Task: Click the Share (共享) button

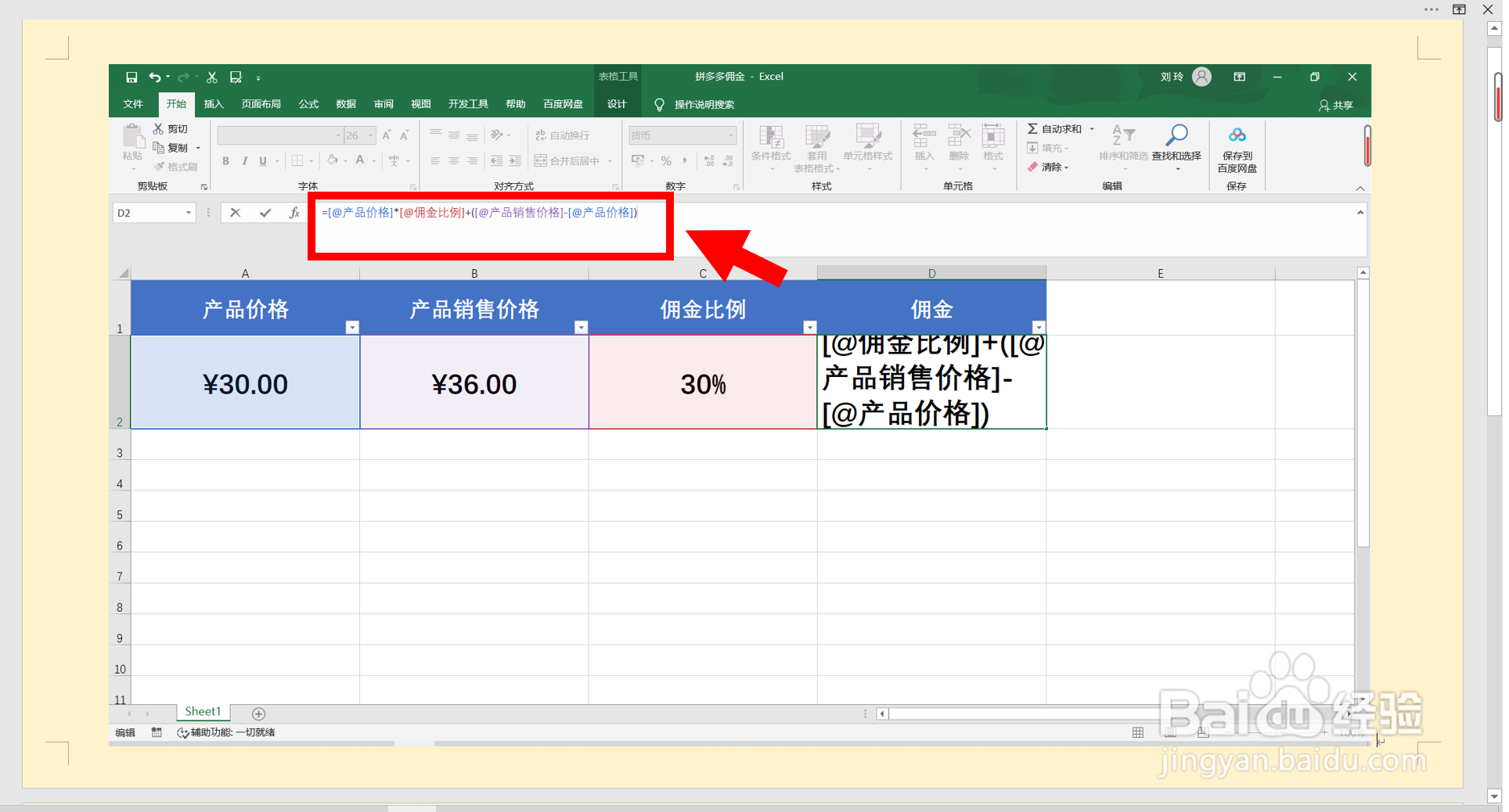Action: pyautogui.click(x=1336, y=105)
